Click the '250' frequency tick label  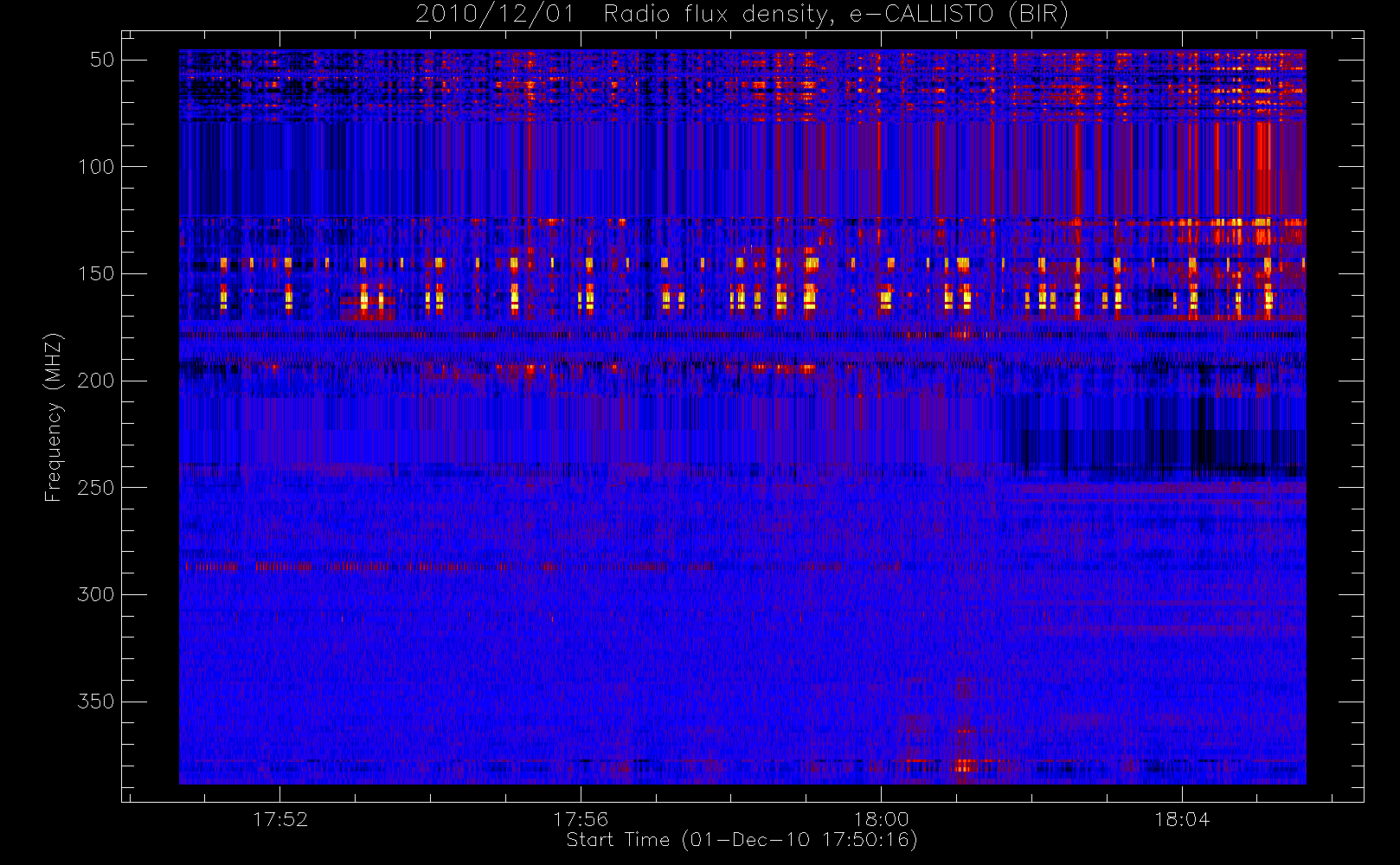tap(96, 488)
